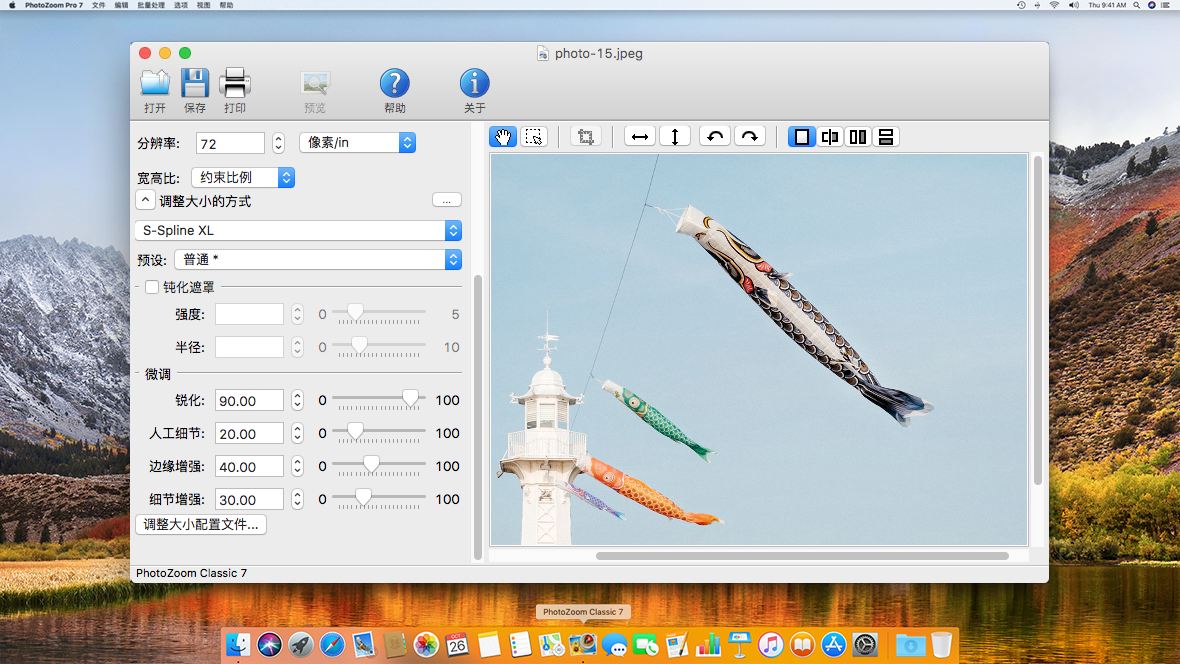Open the 预设 preset dropdown showing 普通

pos(318,259)
